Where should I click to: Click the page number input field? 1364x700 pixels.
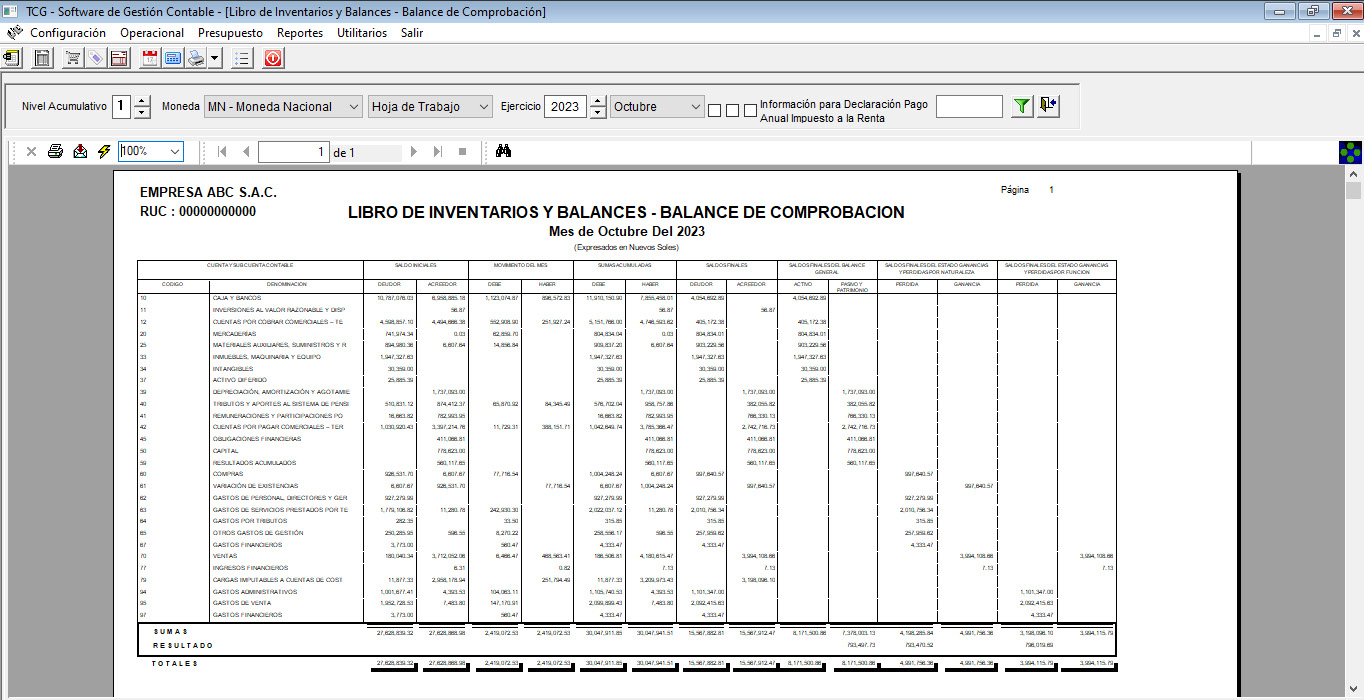click(294, 152)
